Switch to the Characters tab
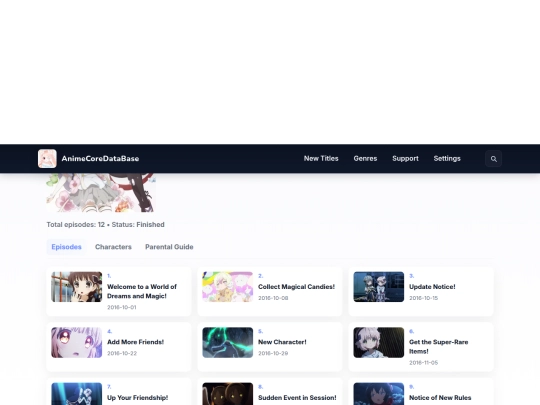The width and height of the screenshot is (540, 405). point(113,247)
